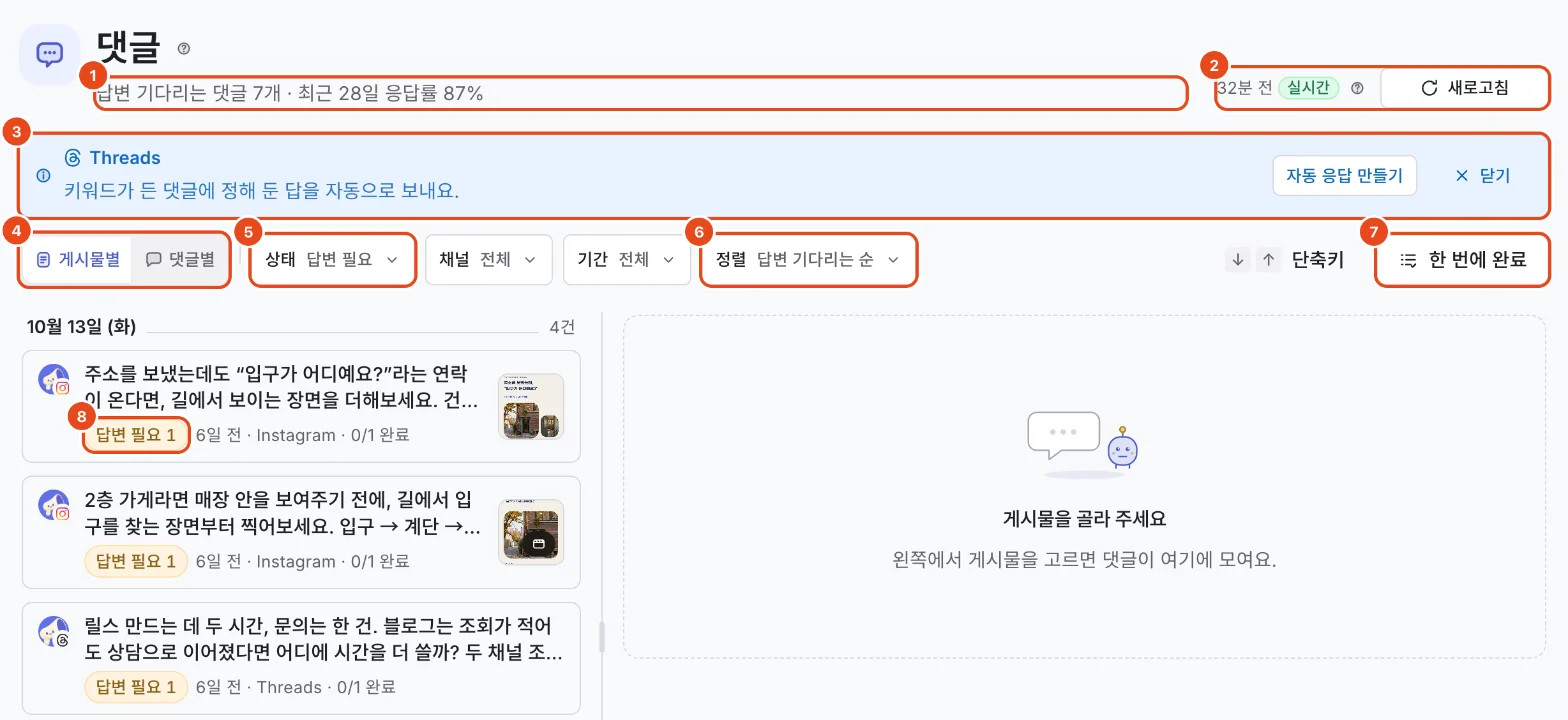This screenshot has height=720, width=1568.
Task: Click the 한 번에 완료 button
Action: pos(1462,260)
